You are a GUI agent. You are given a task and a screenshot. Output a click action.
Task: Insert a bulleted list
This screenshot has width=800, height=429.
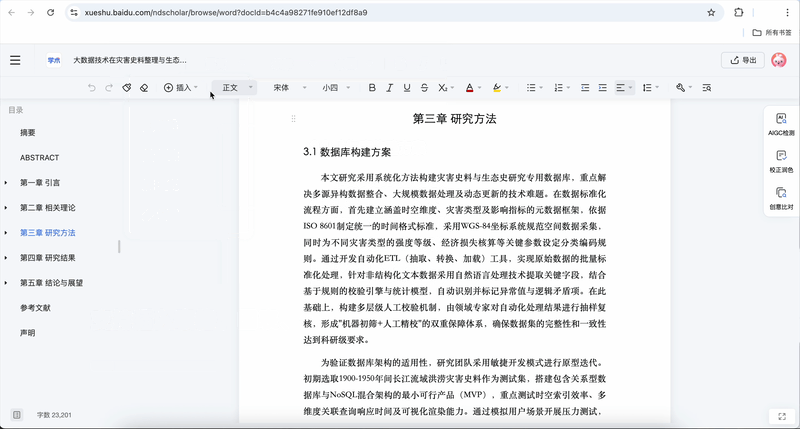531,88
